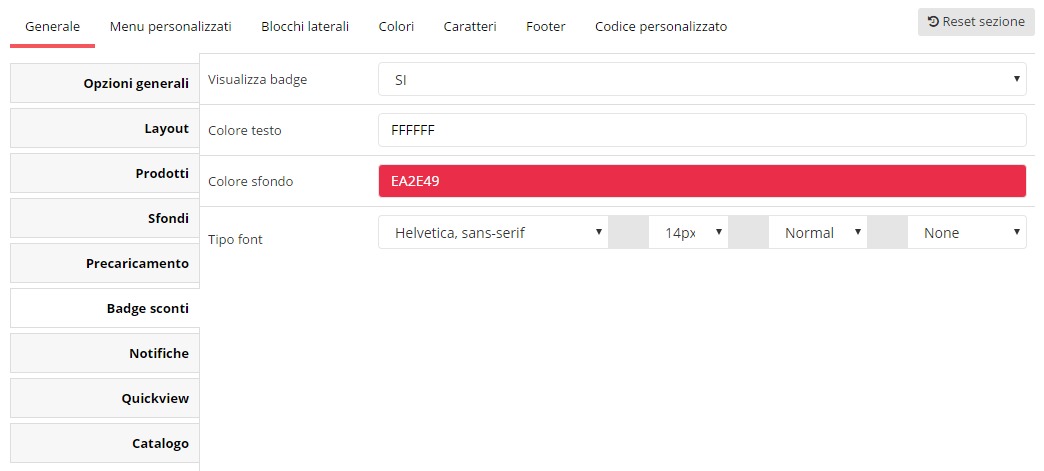Screen dimensions: 1044x471
Task: Open the Blocchi laterali tab
Action: [x=305, y=27]
